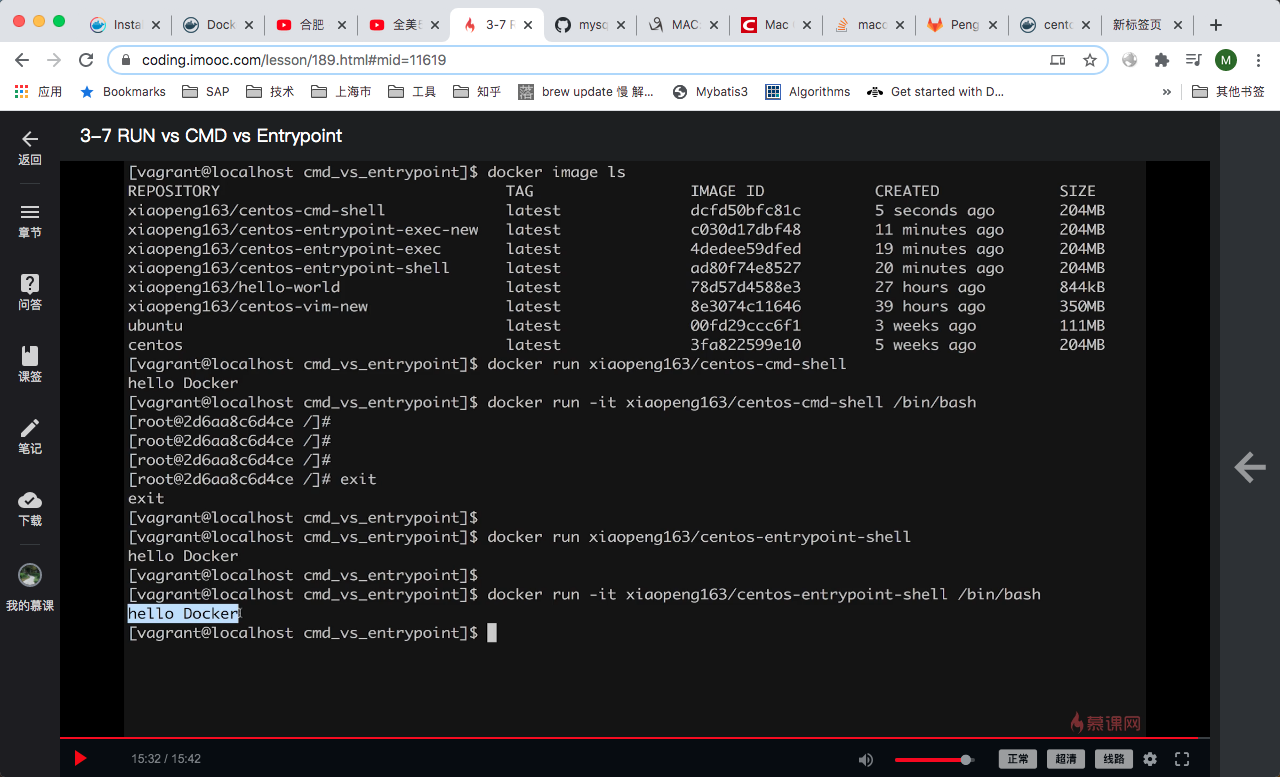This screenshot has height=777, width=1280.
Task: Open the Chrome extensions puzzle icon
Action: point(1162,60)
